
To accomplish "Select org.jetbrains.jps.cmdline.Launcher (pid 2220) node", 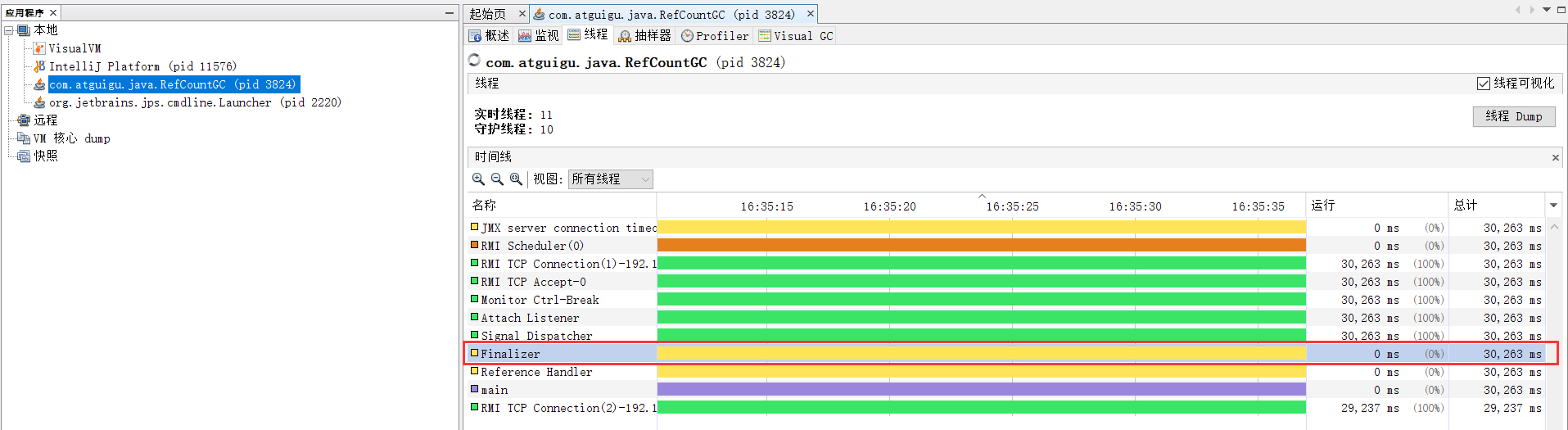I will (x=195, y=102).
